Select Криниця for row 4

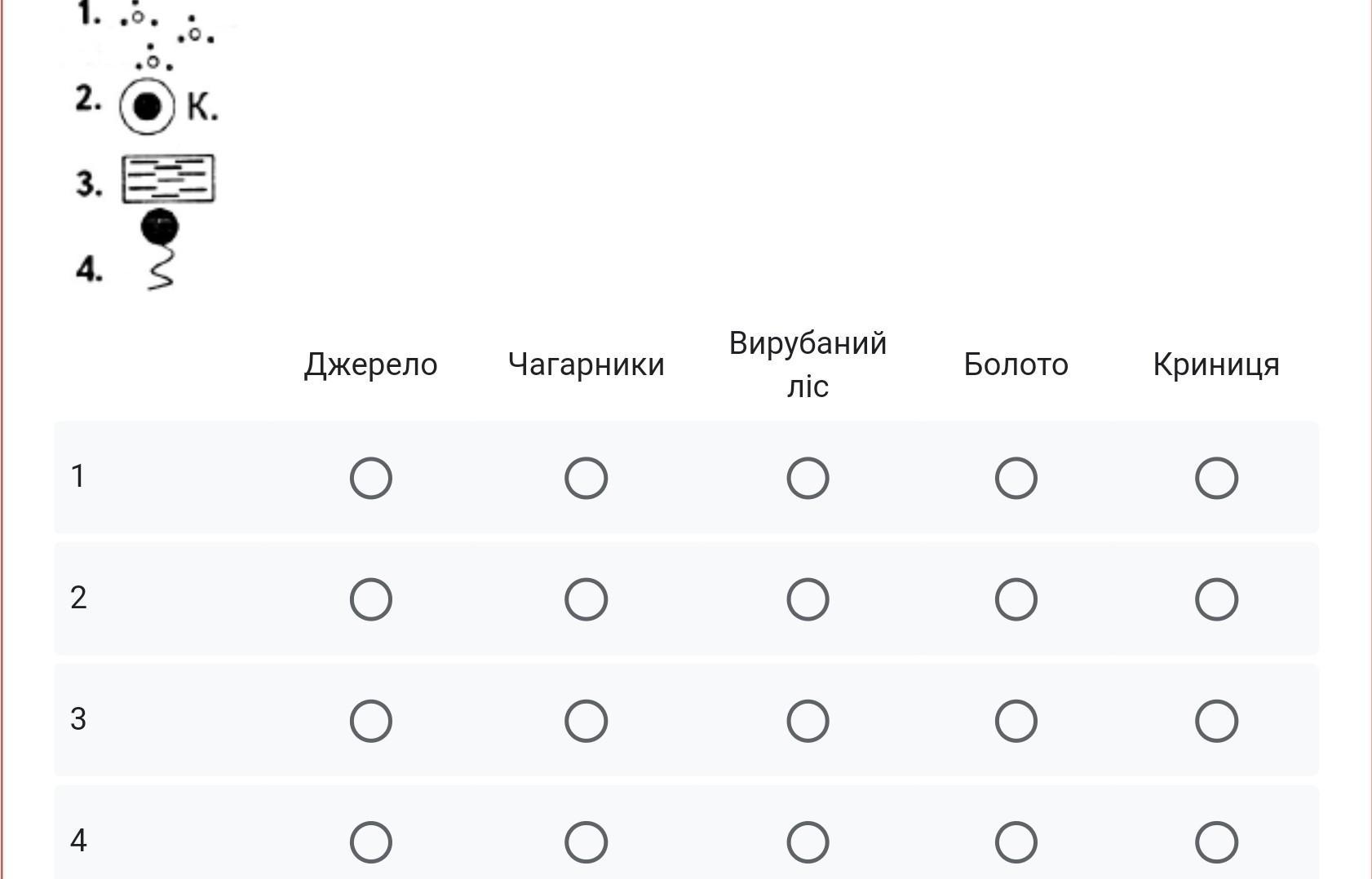pyautogui.click(x=1216, y=842)
